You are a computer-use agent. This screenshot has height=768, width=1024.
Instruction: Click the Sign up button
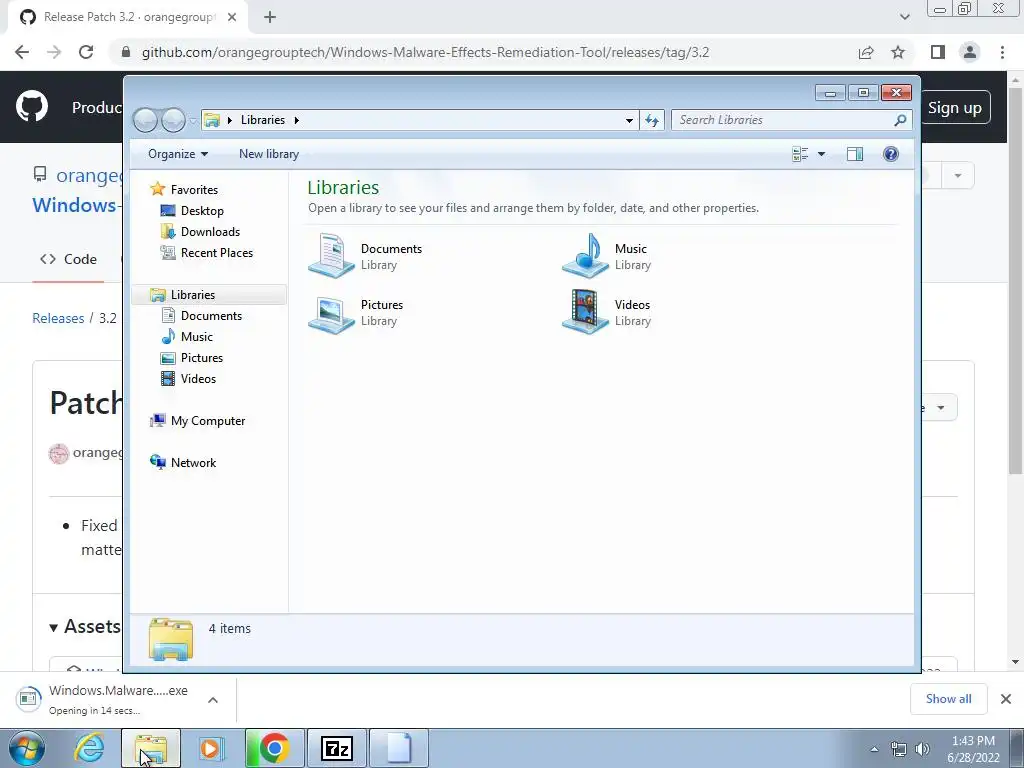click(954, 108)
